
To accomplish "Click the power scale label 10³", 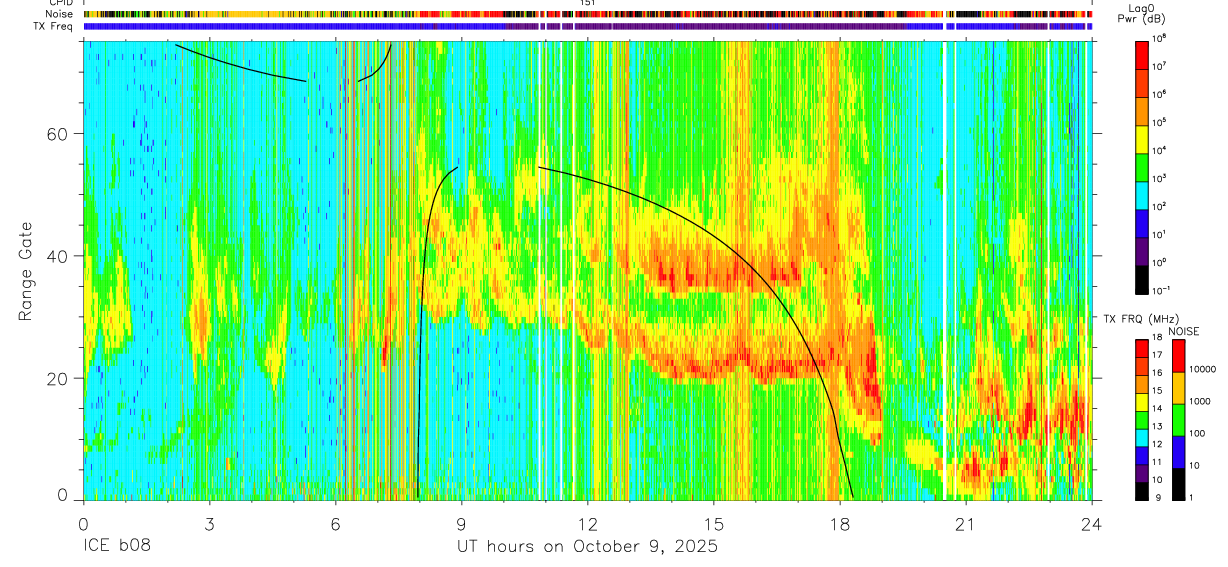I will [x=1159, y=178].
